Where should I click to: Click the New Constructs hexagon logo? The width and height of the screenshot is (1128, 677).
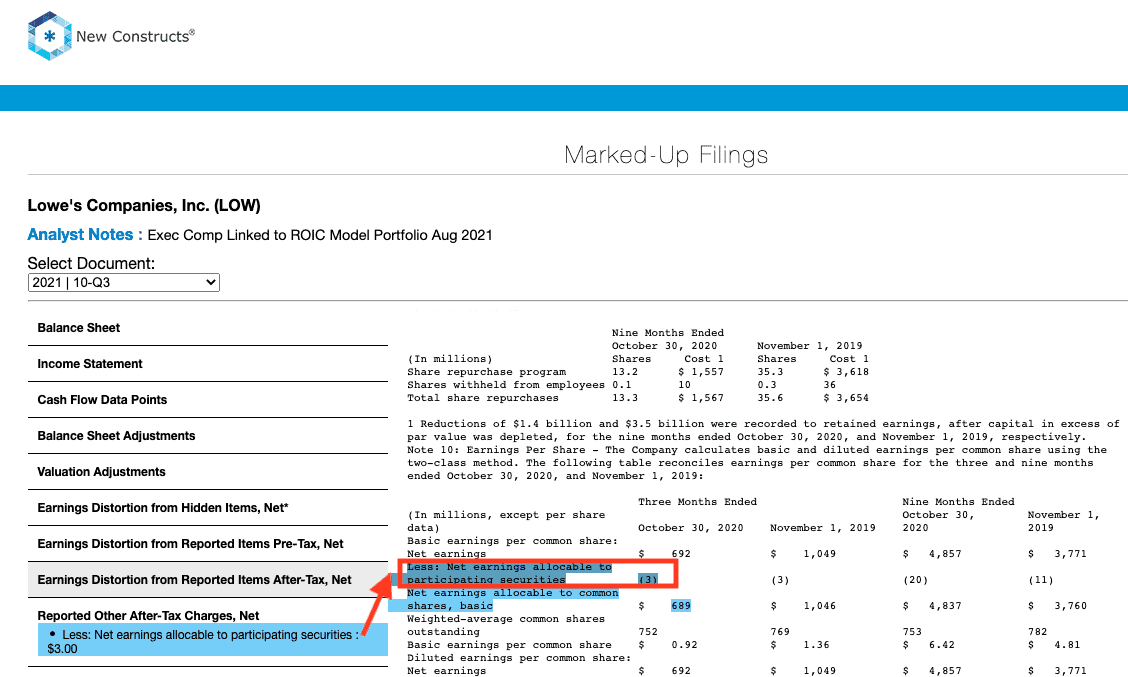coord(50,36)
